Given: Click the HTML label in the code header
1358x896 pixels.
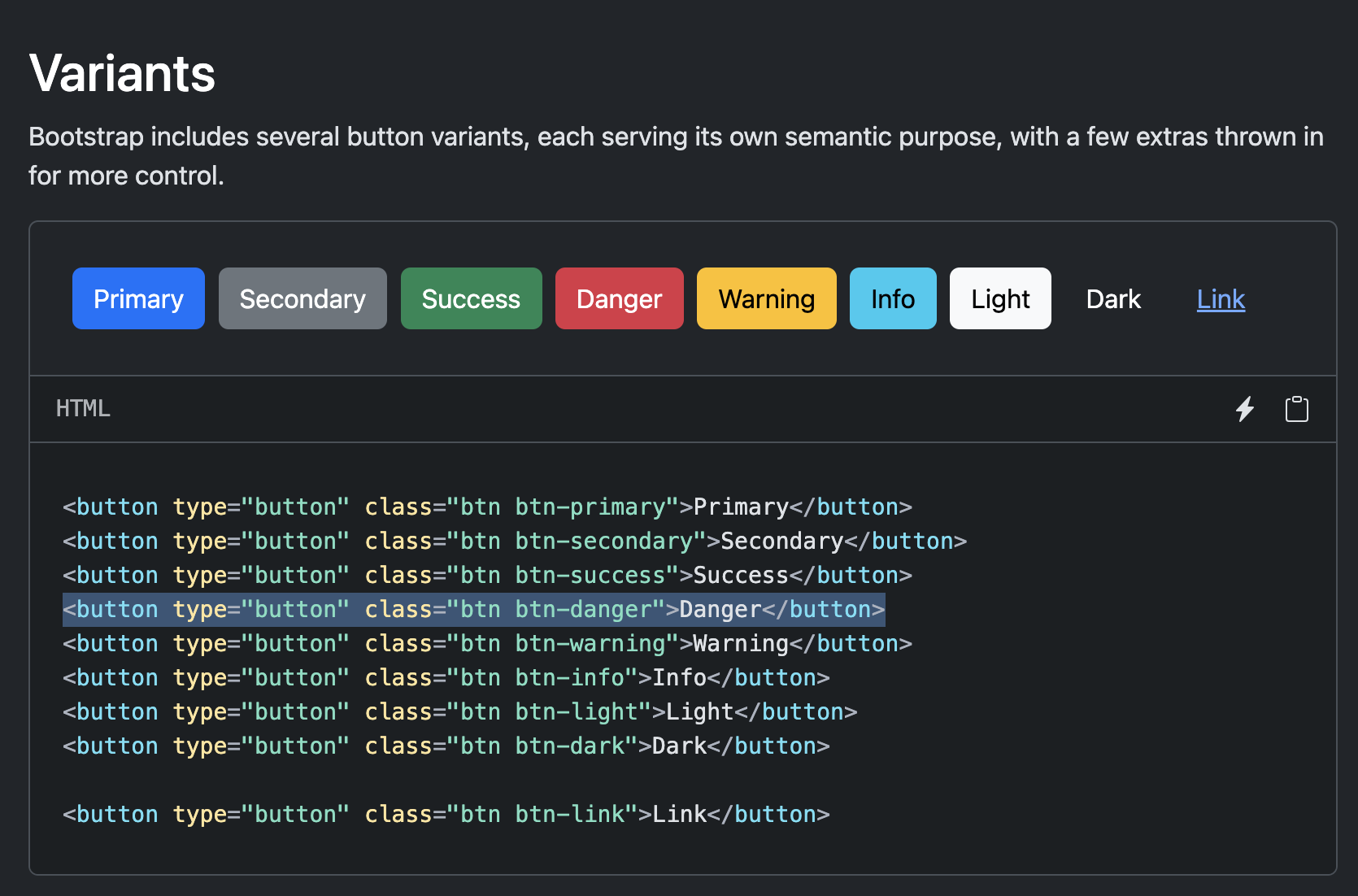Looking at the screenshot, I should coord(83,408).
